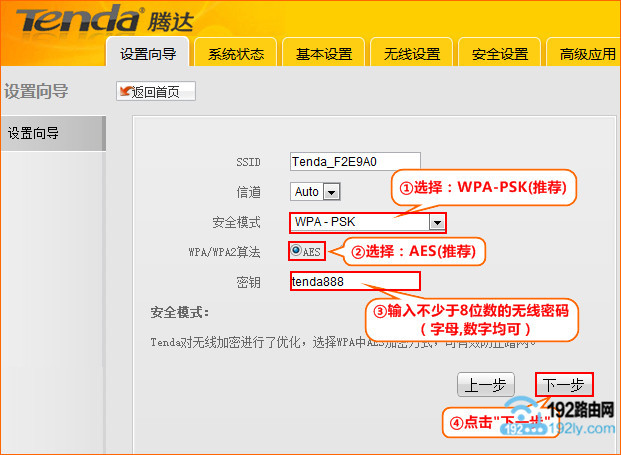Viewport: 621px width, 455px height.
Task: Go to the 基本设置 tab
Action: click(x=323, y=54)
